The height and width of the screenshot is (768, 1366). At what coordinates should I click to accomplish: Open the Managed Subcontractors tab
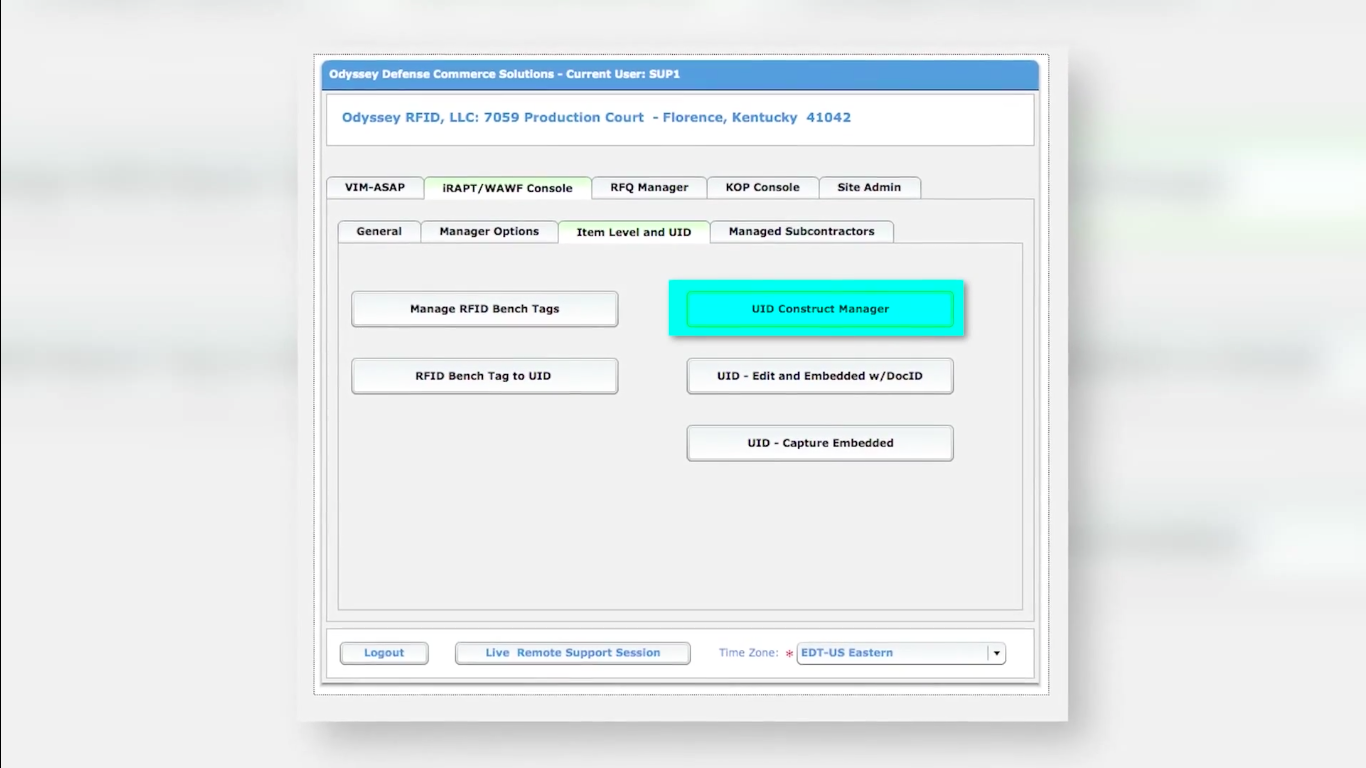[x=801, y=231]
